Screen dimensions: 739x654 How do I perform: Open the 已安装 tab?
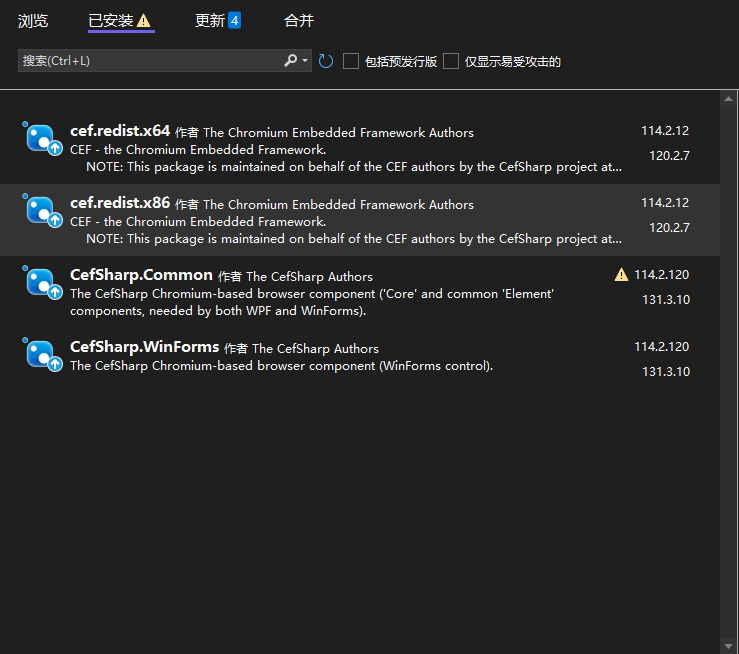pyautogui.click(x=111, y=21)
